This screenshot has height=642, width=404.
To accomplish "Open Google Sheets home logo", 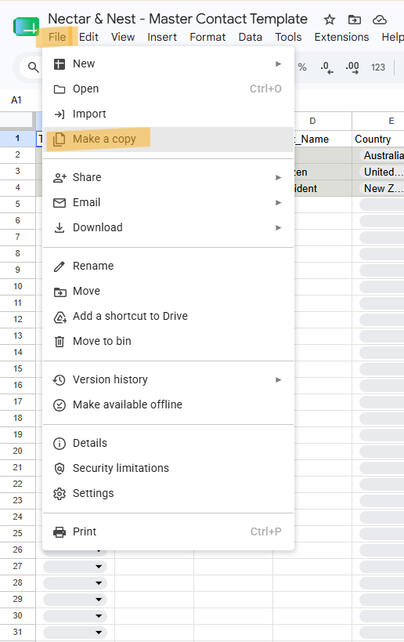I will click(26, 27).
